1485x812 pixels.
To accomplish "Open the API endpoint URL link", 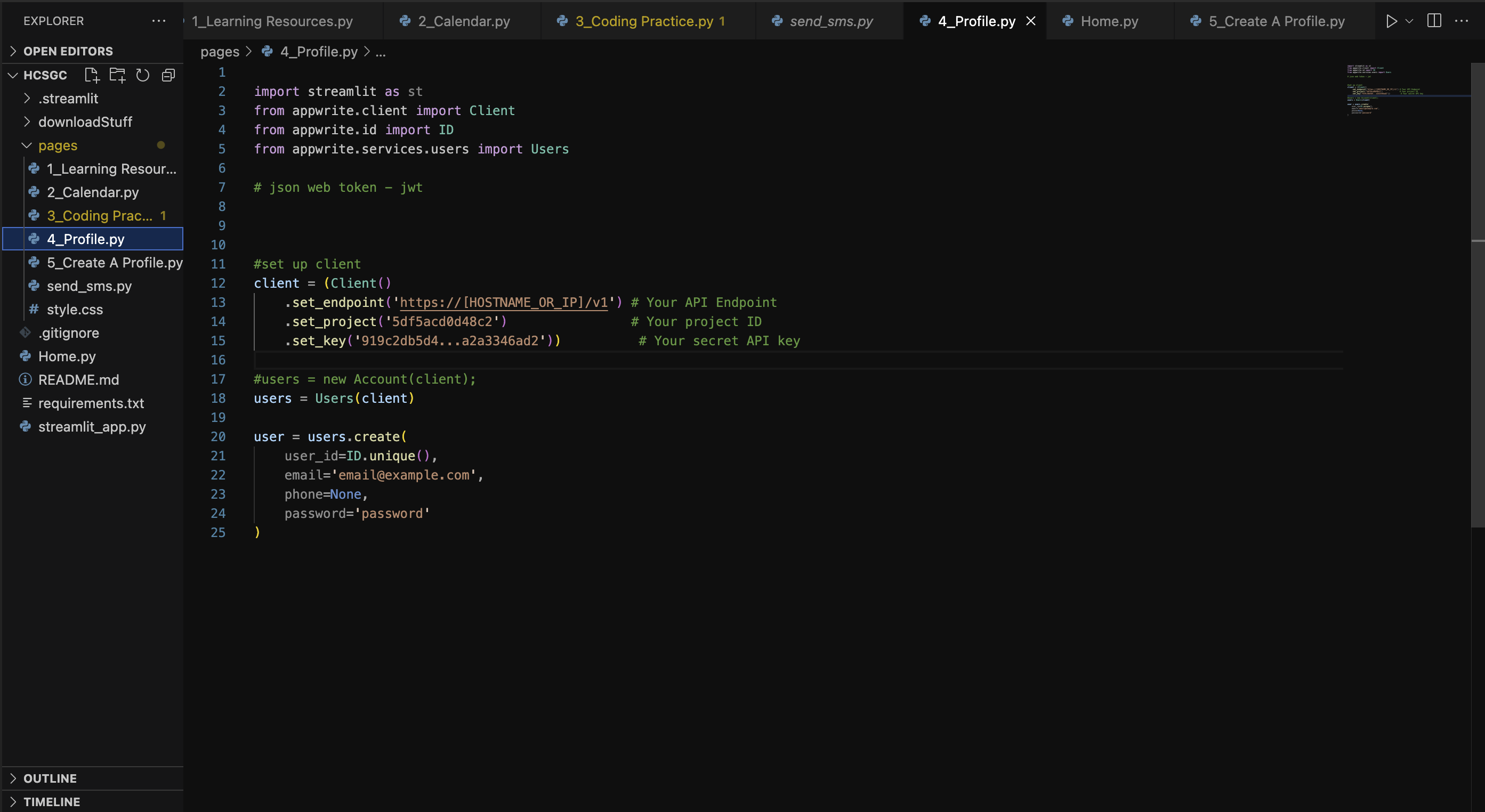I will (x=503, y=303).
